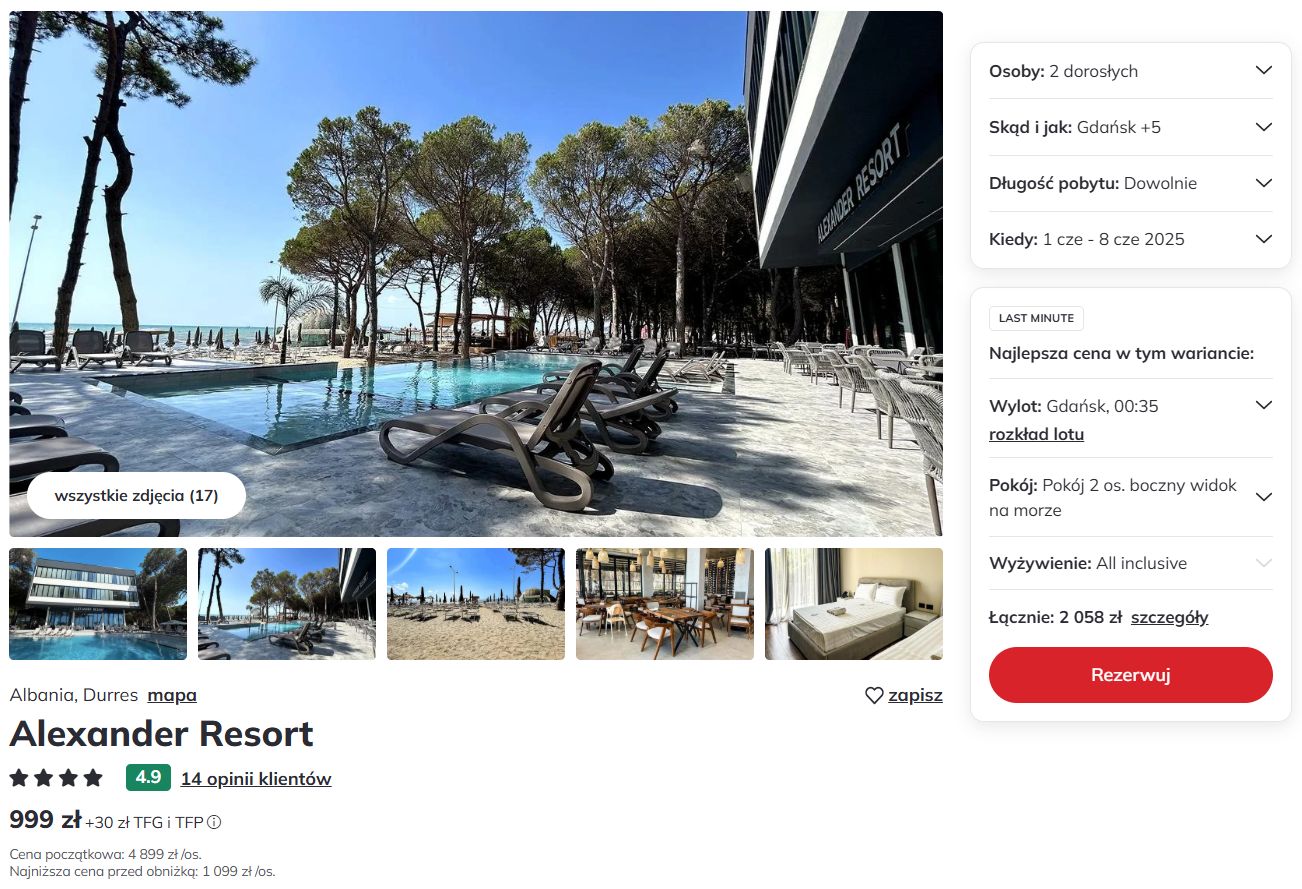Click the red Rezerwuj button

1131,675
